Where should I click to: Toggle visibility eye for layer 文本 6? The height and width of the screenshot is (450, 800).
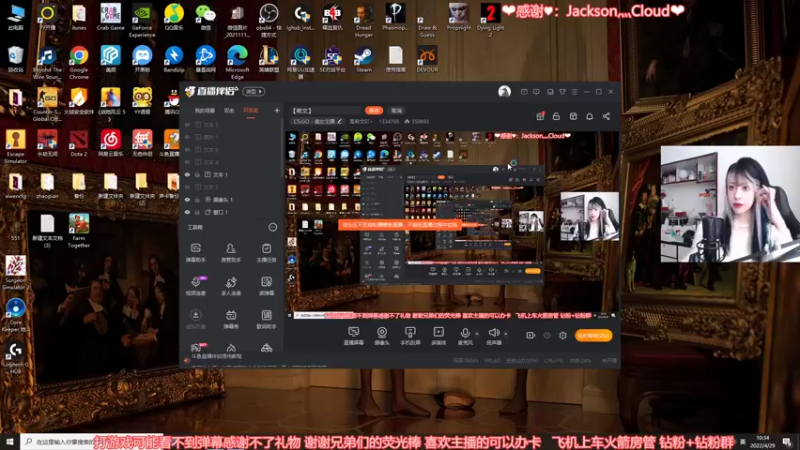point(187,149)
